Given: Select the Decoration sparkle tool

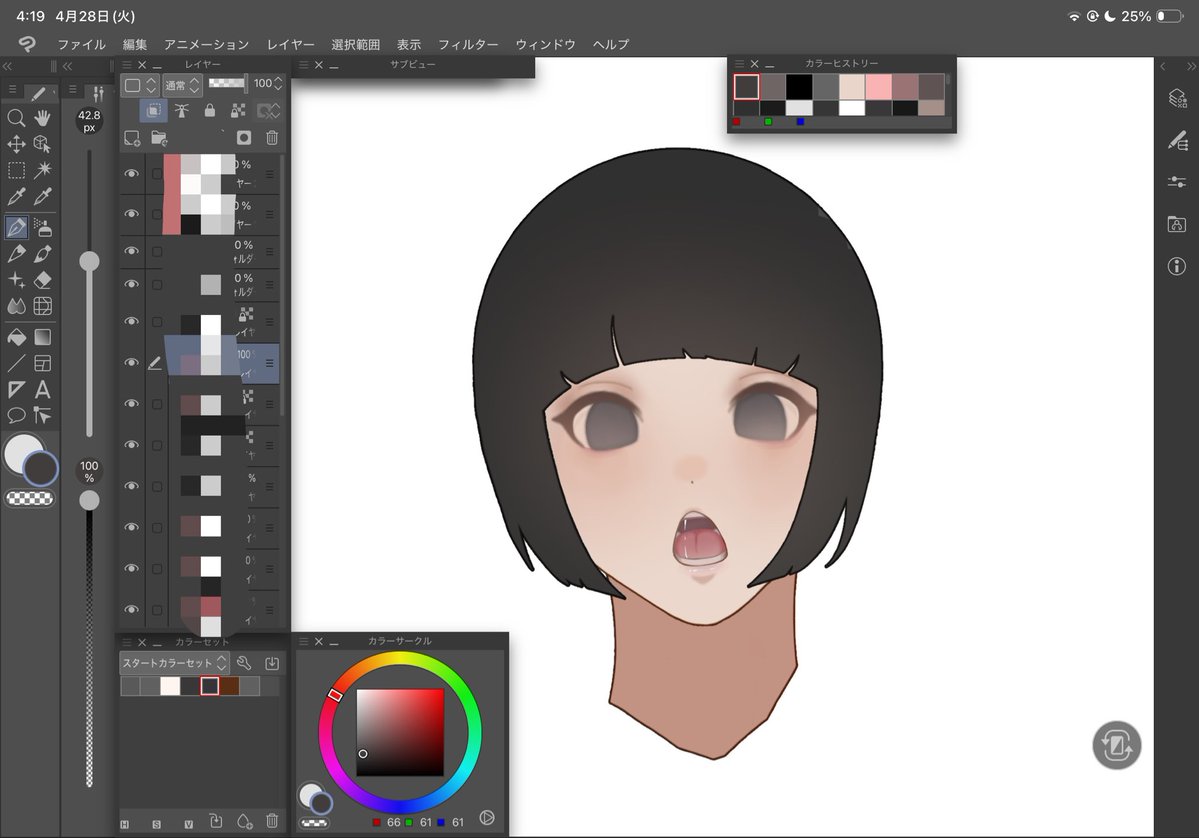Looking at the screenshot, I should 16,280.
